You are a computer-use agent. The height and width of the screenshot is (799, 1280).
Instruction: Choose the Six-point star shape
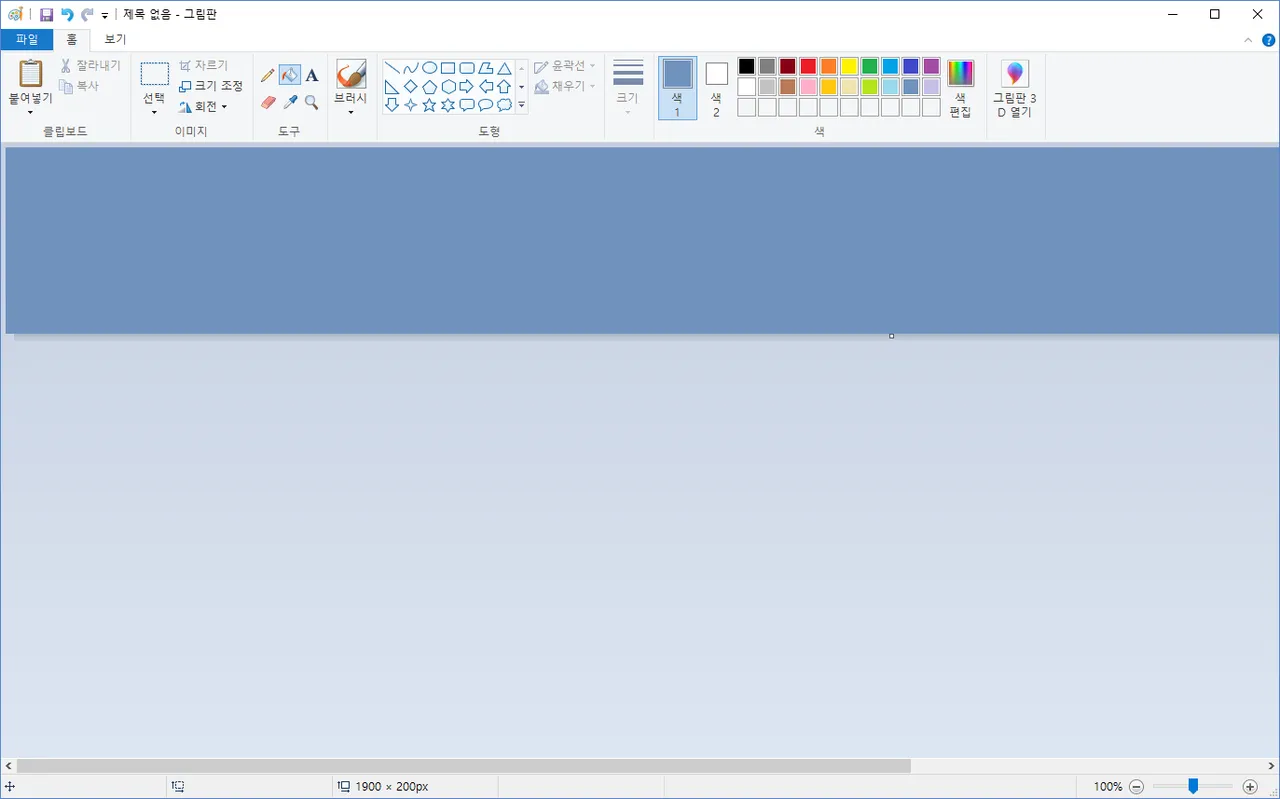point(448,105)
